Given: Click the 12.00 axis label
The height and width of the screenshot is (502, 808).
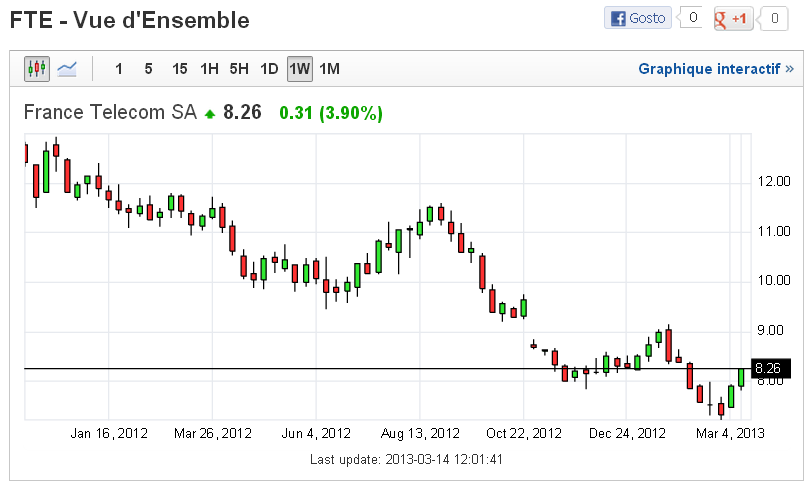Looking at the screenshot, I should [x=774, y=181].
